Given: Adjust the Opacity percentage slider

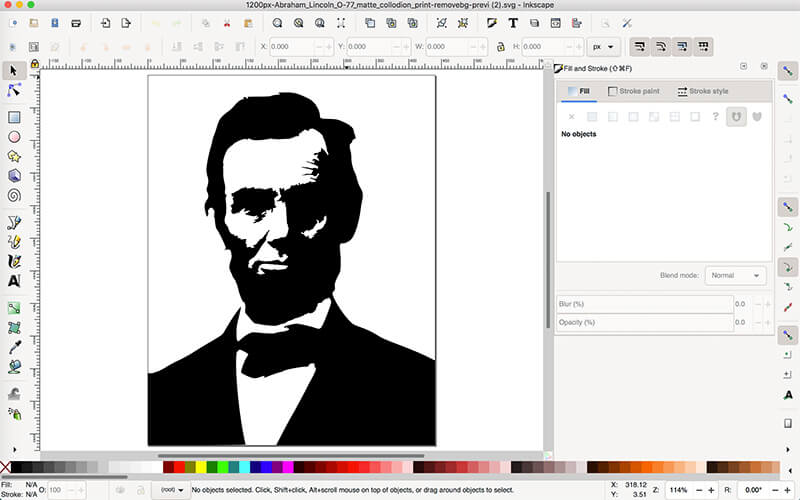Looking at the screenshot, I should pyautogui.click(x=645, y=322).
